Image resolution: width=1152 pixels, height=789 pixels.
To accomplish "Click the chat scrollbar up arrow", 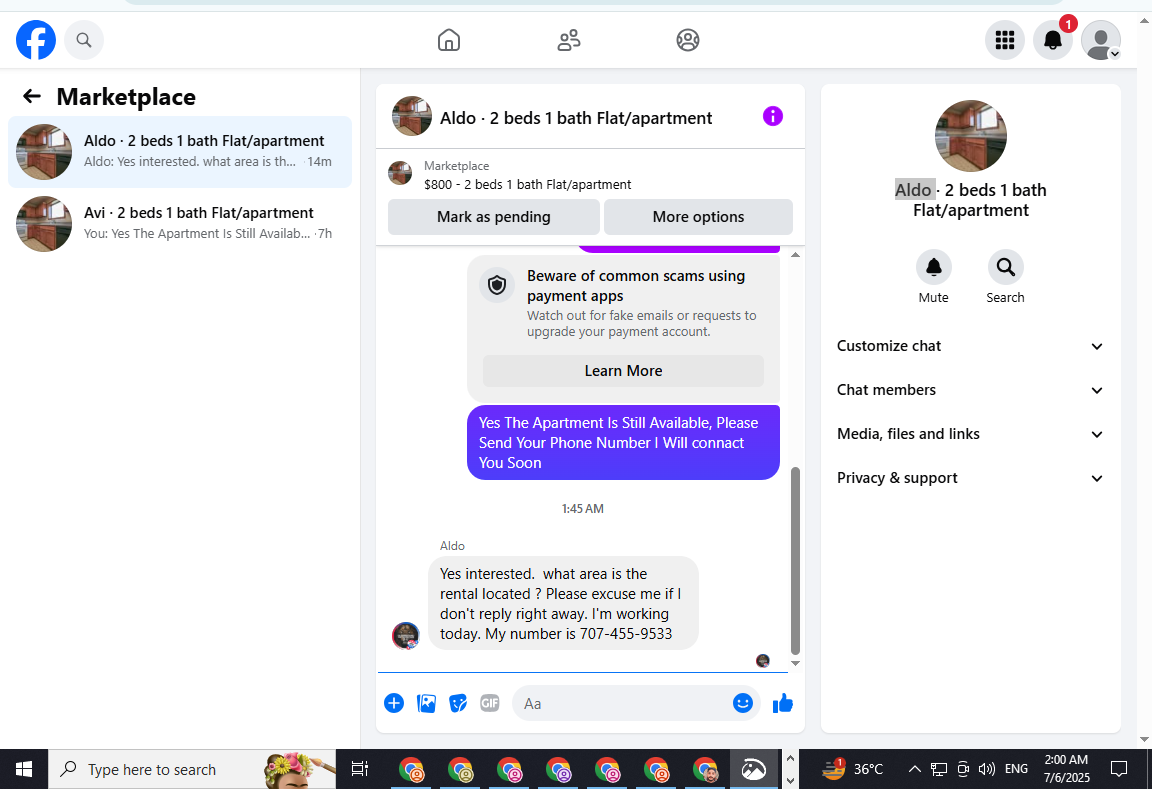I will 795,254.
